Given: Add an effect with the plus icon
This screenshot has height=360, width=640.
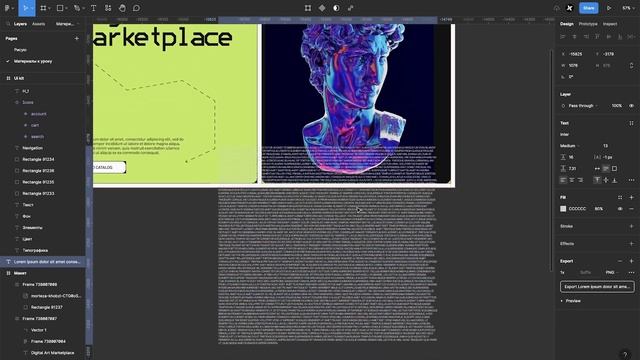Looking at the screenshot, I should click(x=631, y=244).
